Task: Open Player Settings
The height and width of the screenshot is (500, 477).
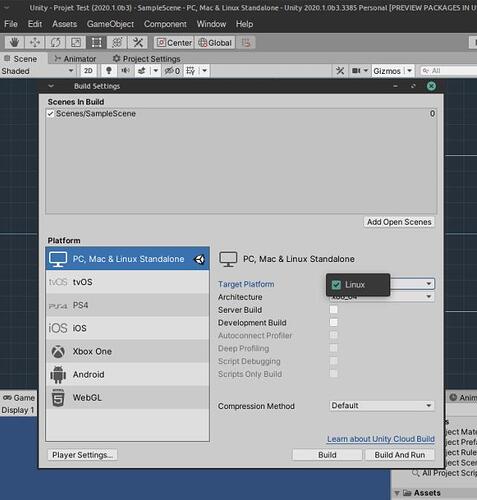Action: click(82, 455)
